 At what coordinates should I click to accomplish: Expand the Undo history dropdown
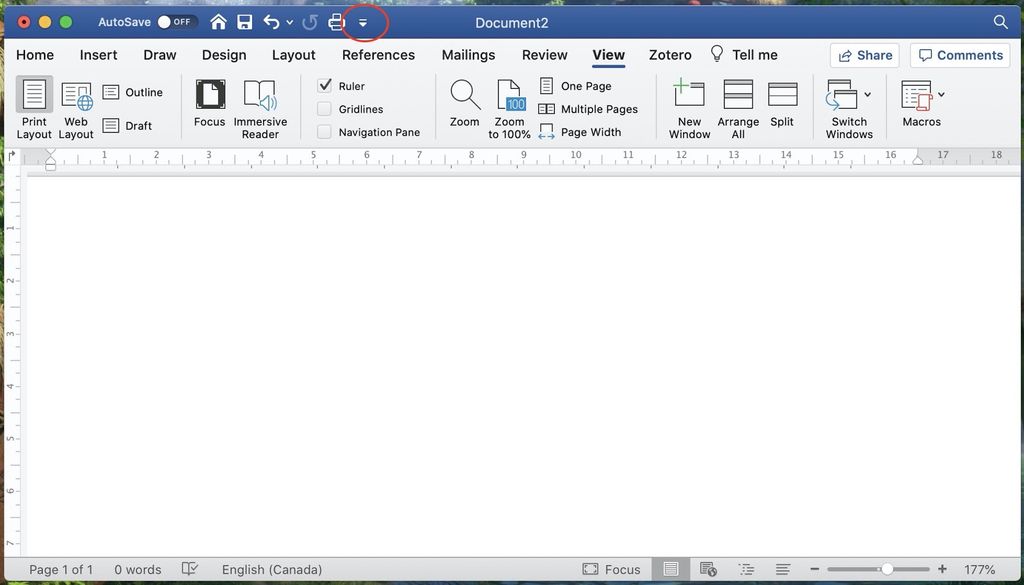coord(290,22)
